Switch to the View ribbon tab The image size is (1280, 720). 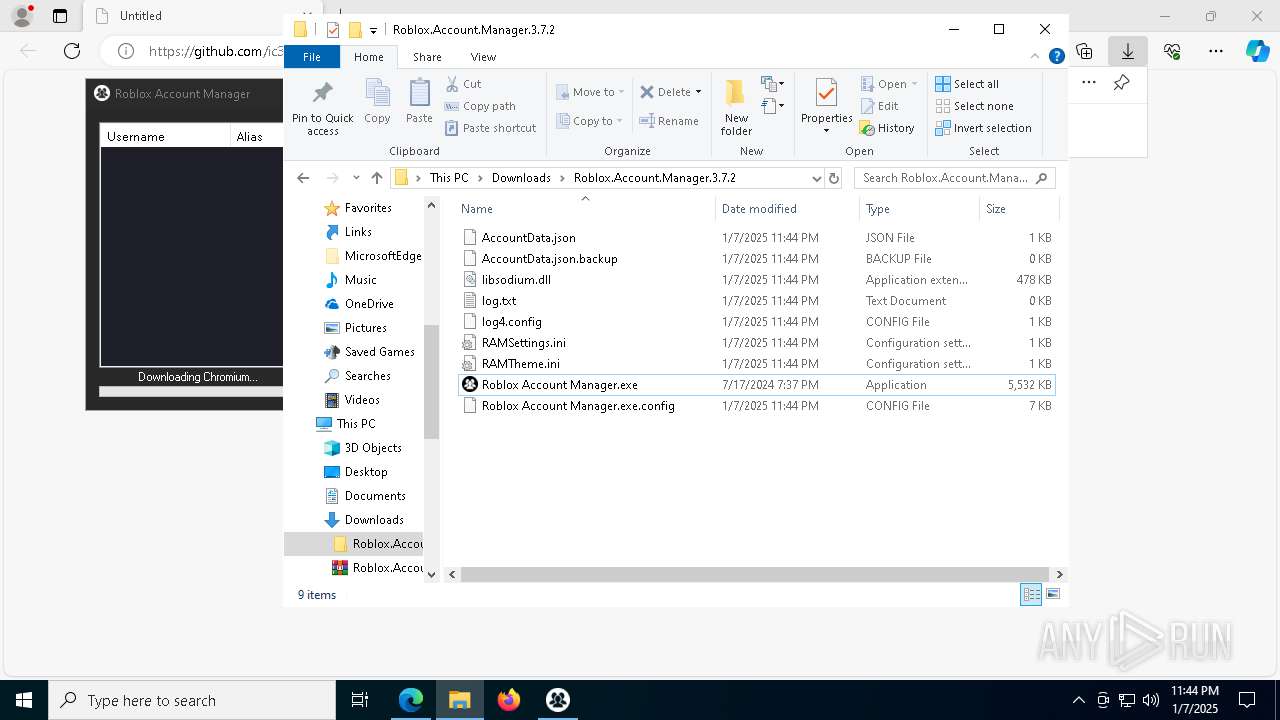click(483, 57)
